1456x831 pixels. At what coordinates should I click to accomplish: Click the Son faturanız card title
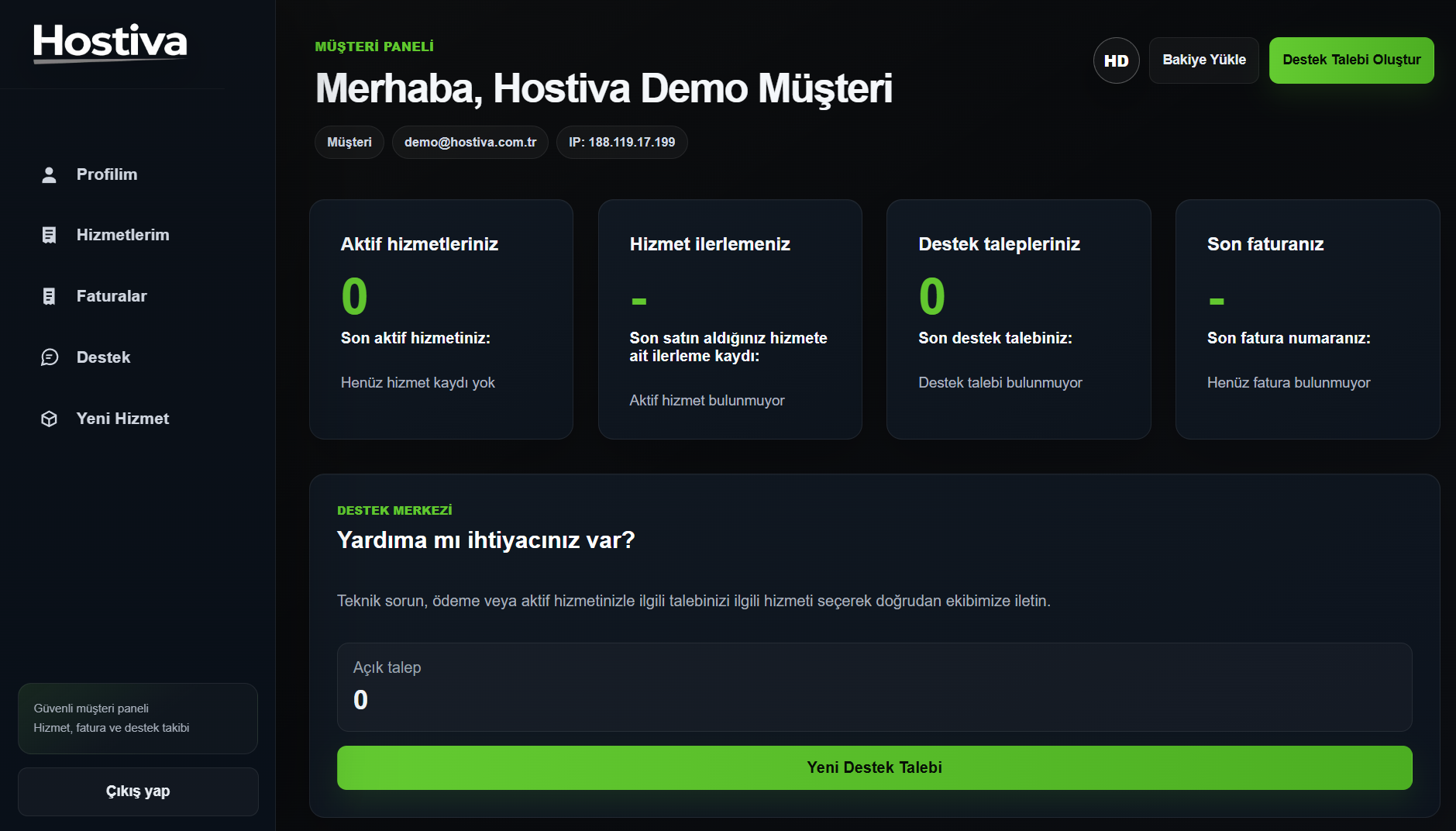[1265, 244]
